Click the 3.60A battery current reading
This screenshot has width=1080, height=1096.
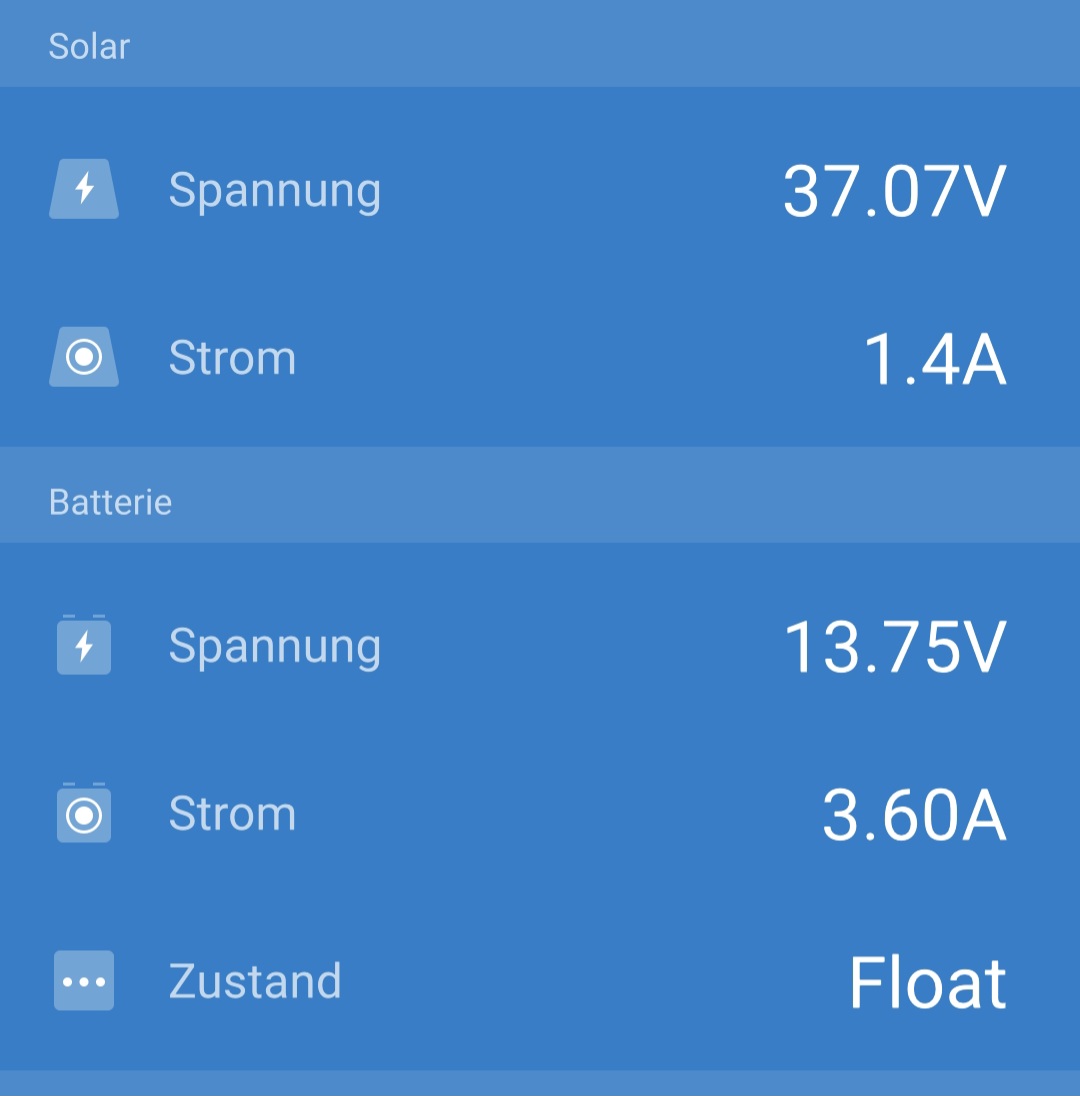point(913,816)
